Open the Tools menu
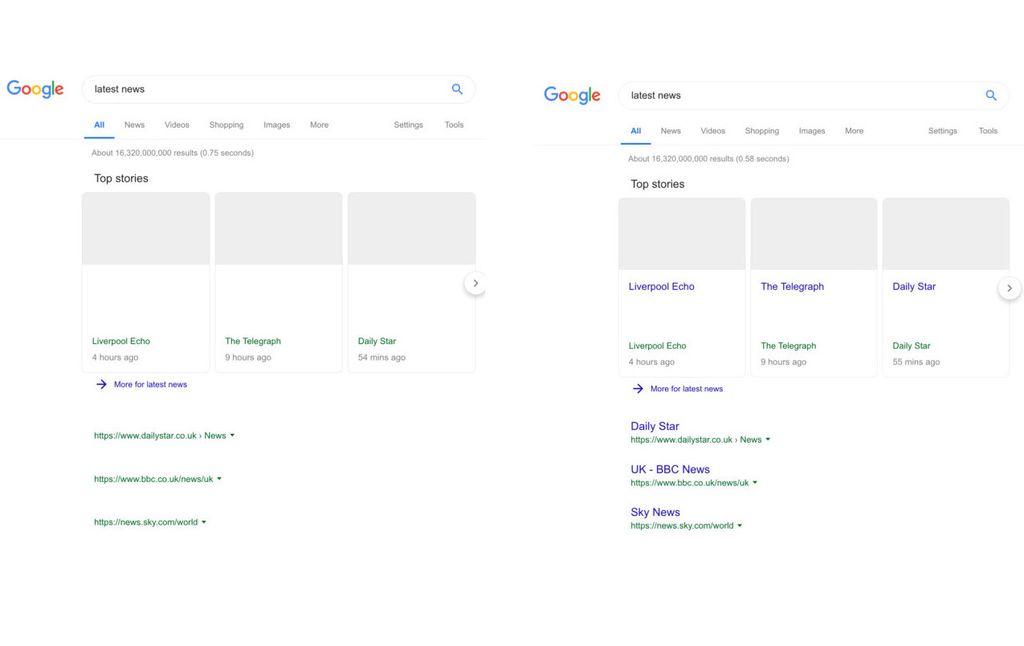 pyautogui.click(x=454, y=125)
